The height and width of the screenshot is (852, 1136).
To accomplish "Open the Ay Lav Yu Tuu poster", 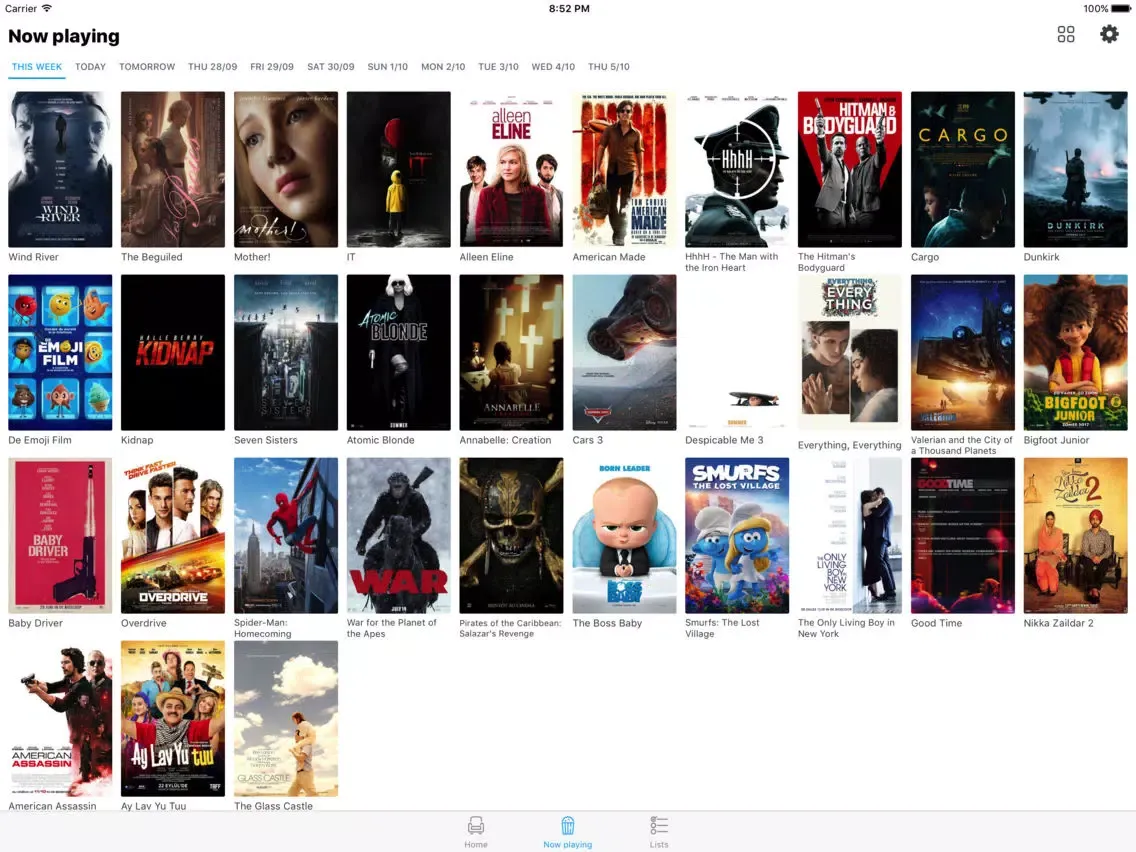I will click(173, 719).
